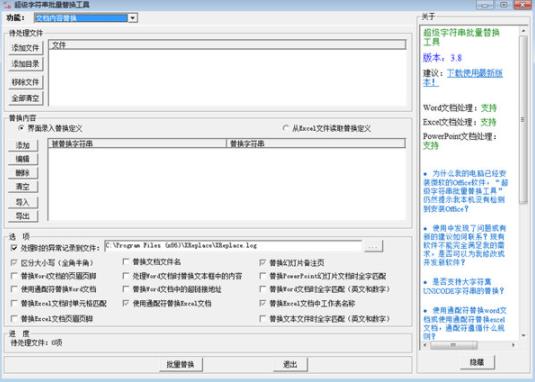This screenshot has width=535, height=382.
Task: Click the 导入 button
Action: point(23,202)
